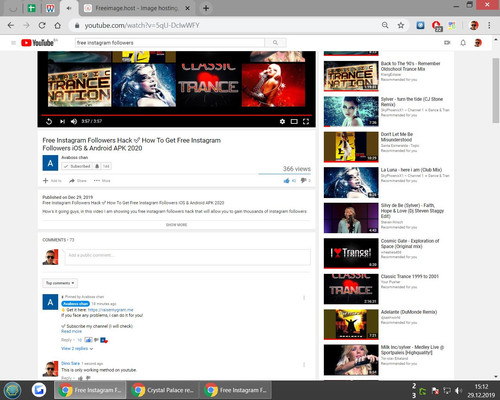Go back in the browser
500x400 pixels.
point(11,25)
